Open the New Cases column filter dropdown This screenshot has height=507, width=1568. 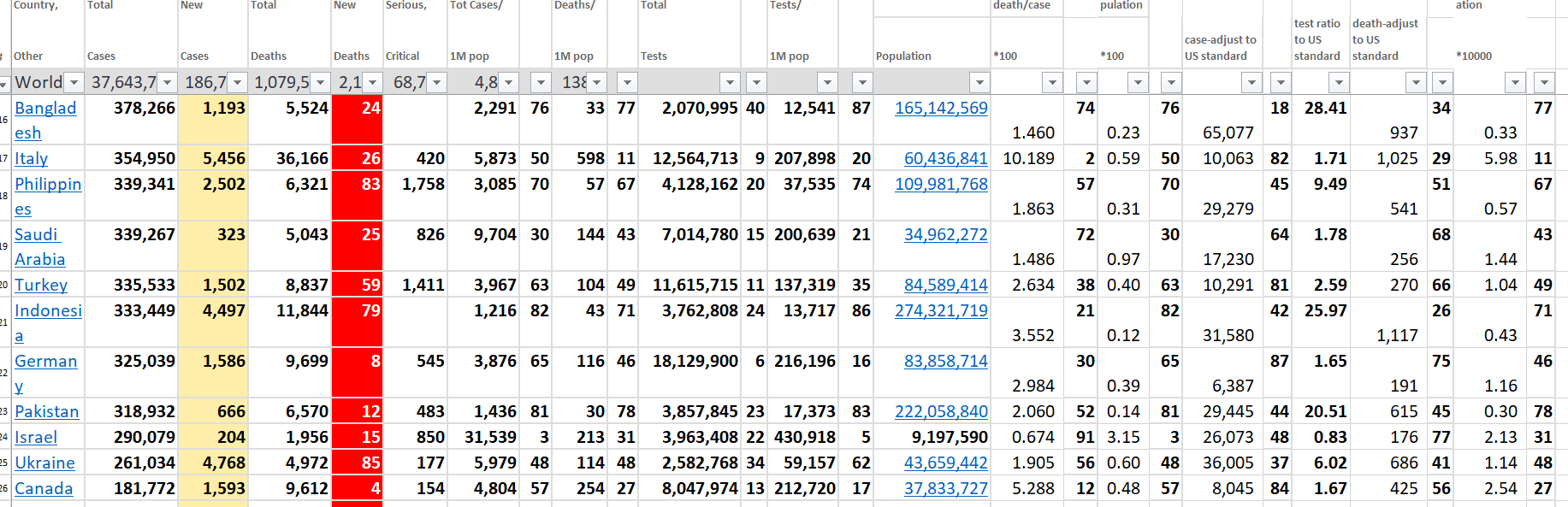pos(238,83)
